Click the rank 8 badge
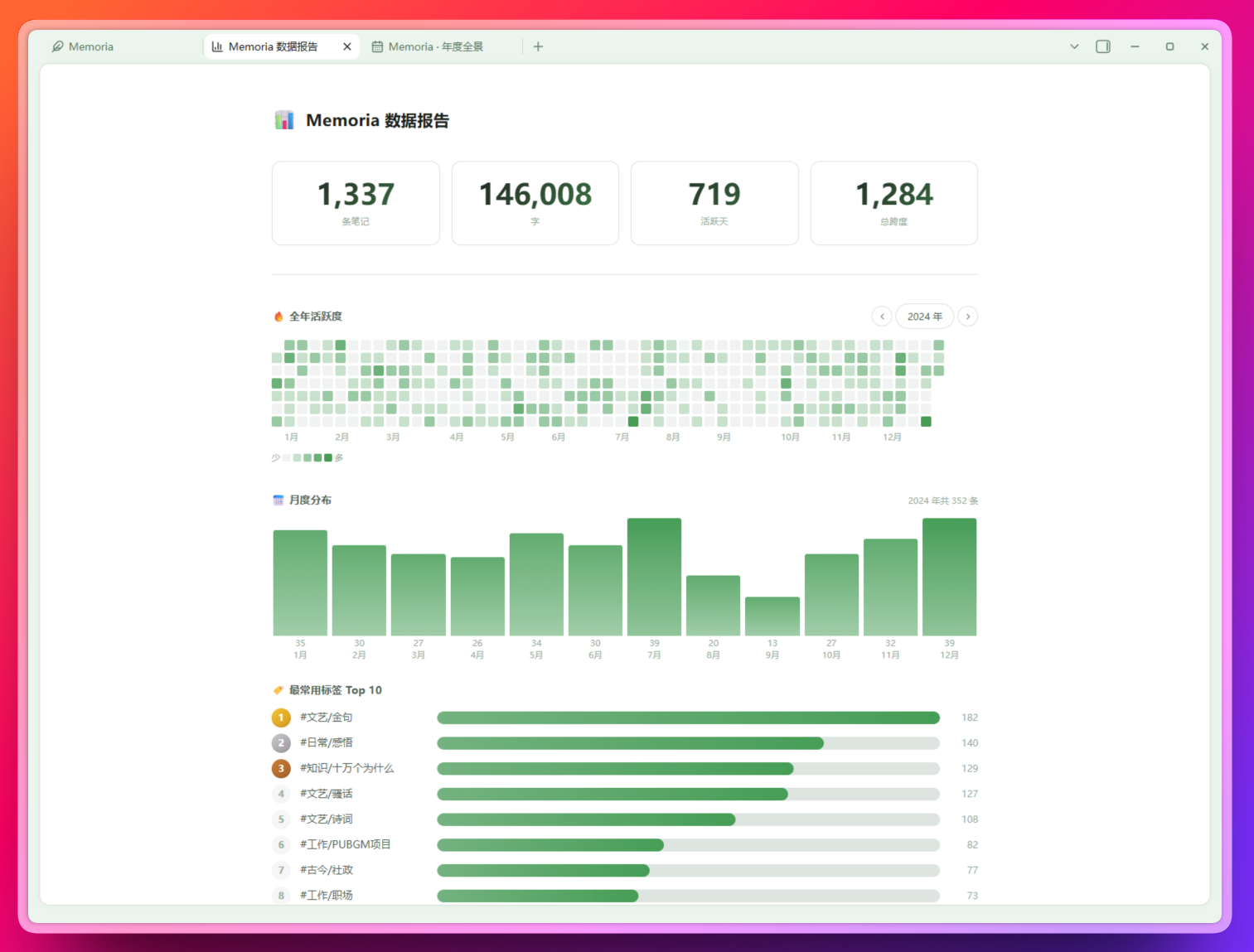Viewport: 1254px width, 952px height. click(281, 896)
